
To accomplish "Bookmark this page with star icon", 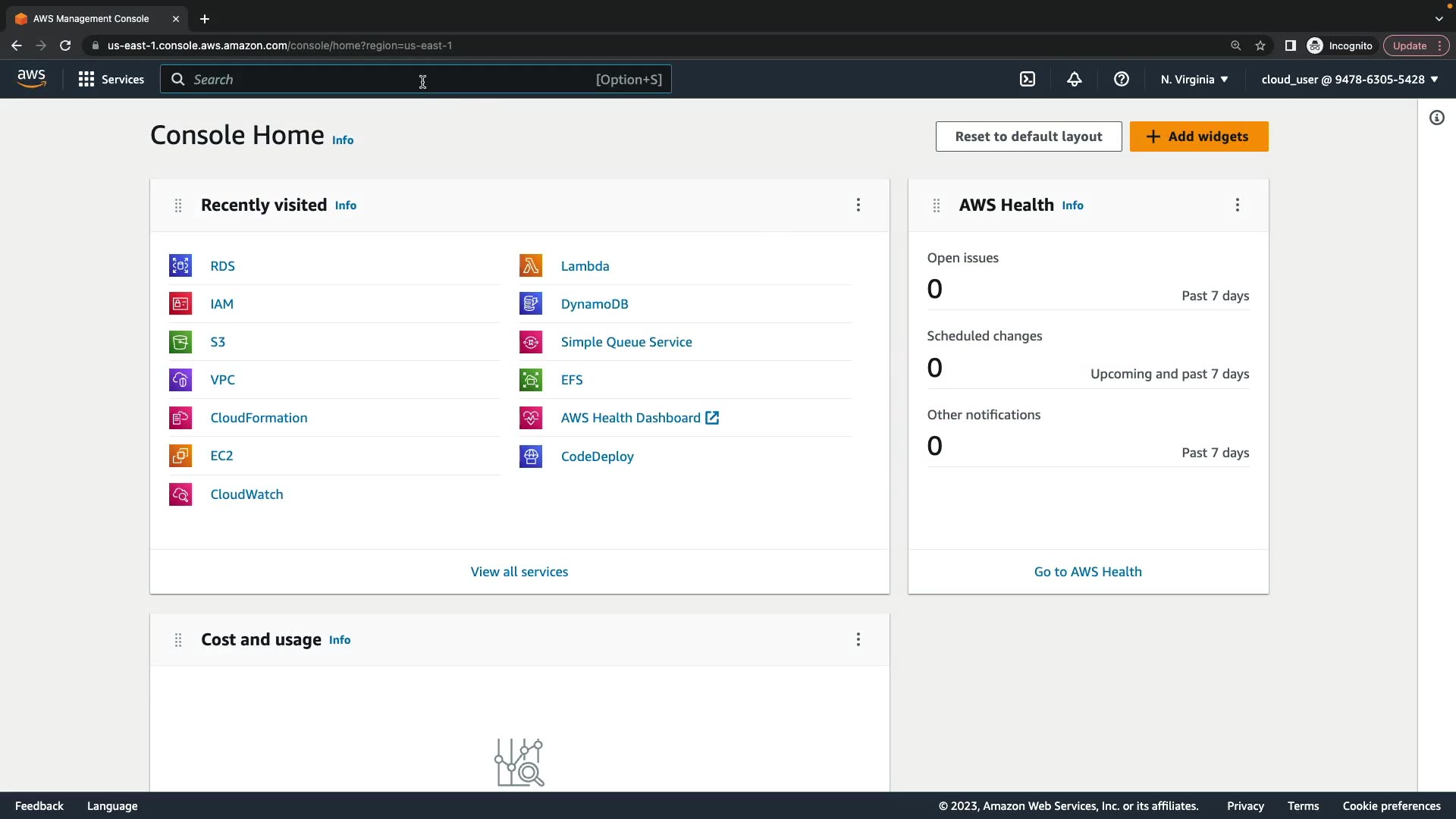I will [x=1260, y=45].
